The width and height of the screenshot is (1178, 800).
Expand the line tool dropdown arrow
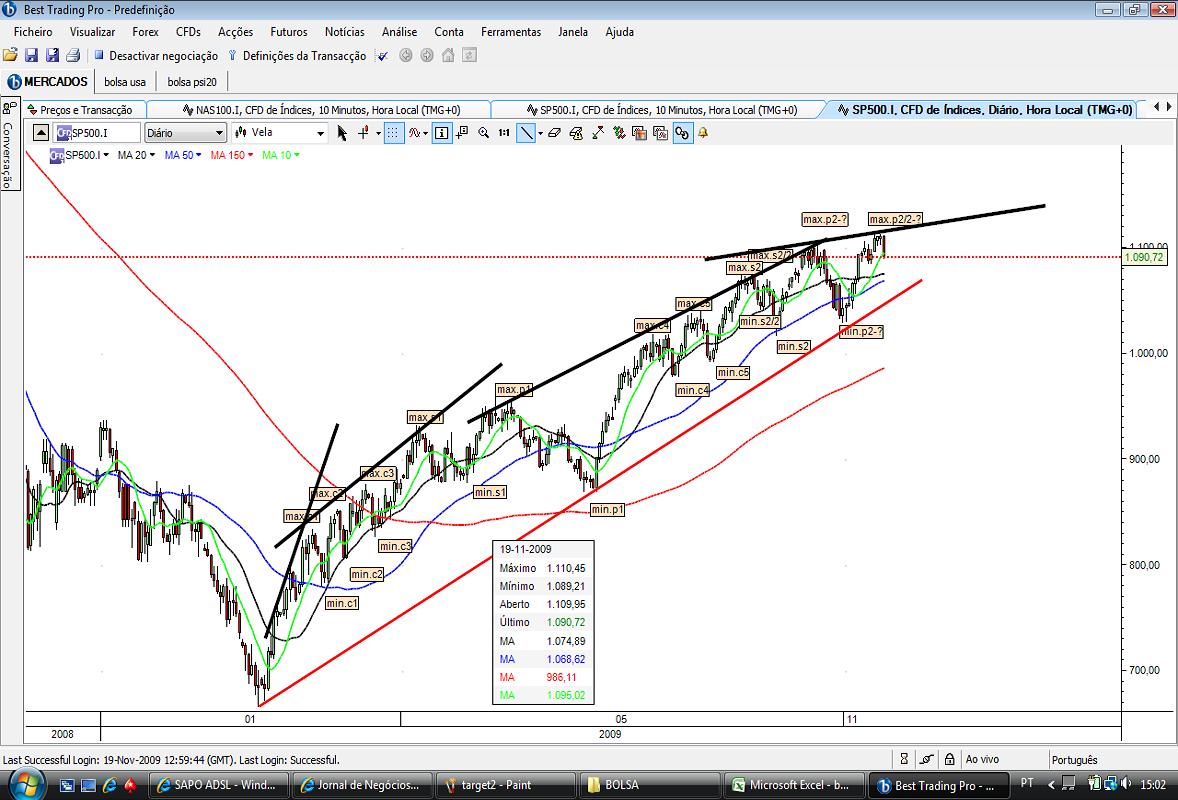pos(538,134)
